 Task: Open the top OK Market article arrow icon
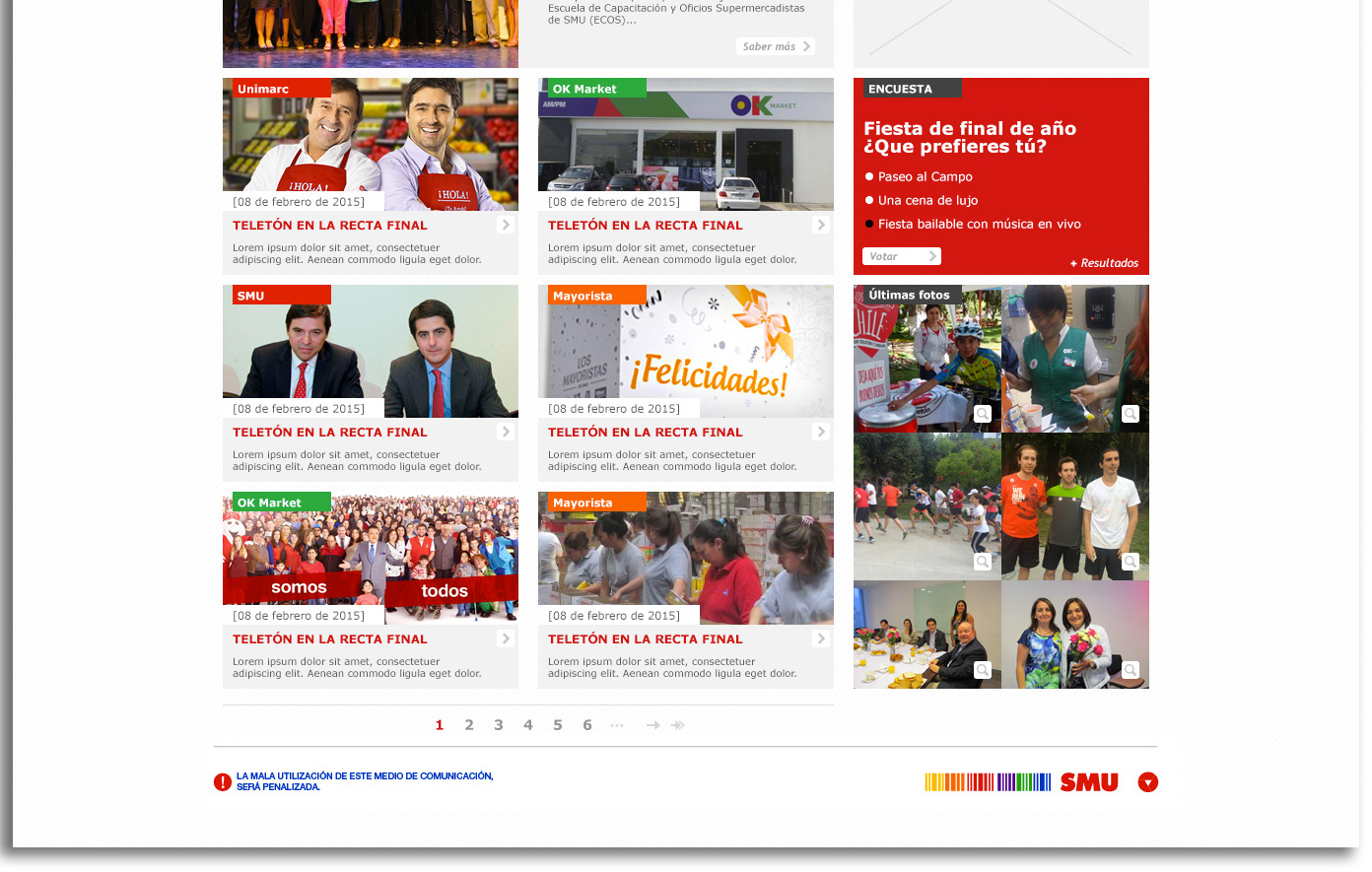point(821,225)
